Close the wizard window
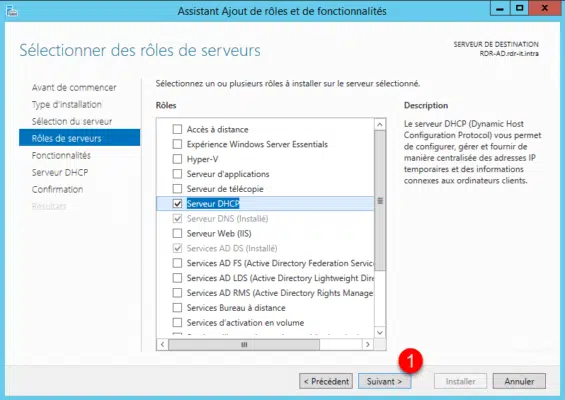This screenshot has height=400, width=565. coord(545,9)
